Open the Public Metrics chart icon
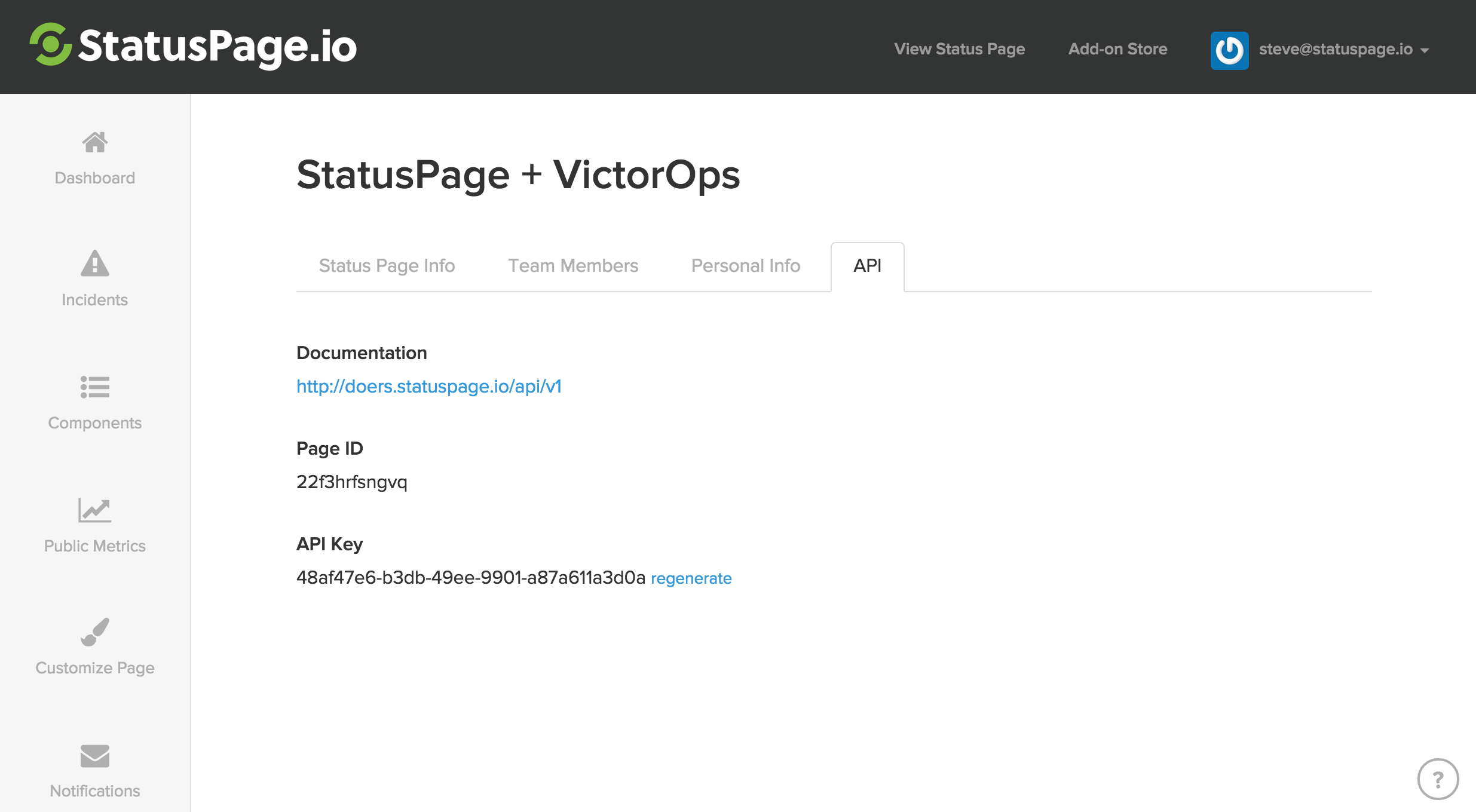1476x812 pixels. 95,510
